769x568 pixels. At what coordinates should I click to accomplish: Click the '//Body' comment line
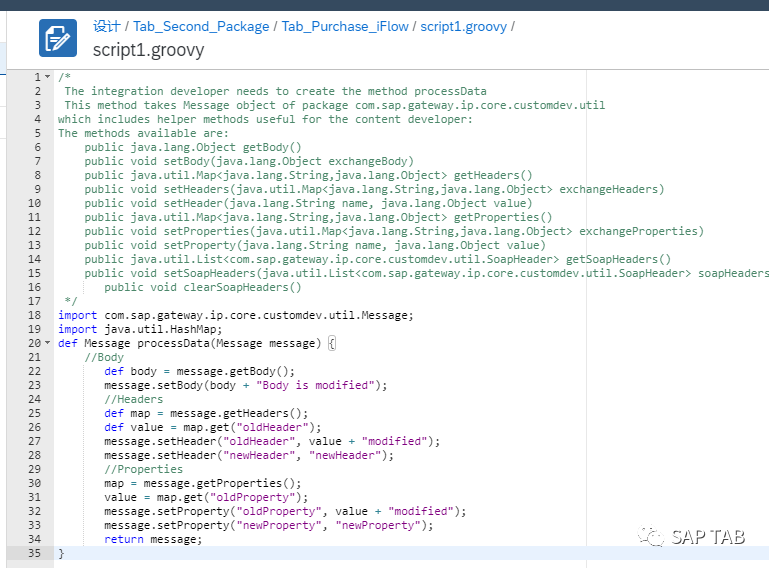[x=104, y=357]
